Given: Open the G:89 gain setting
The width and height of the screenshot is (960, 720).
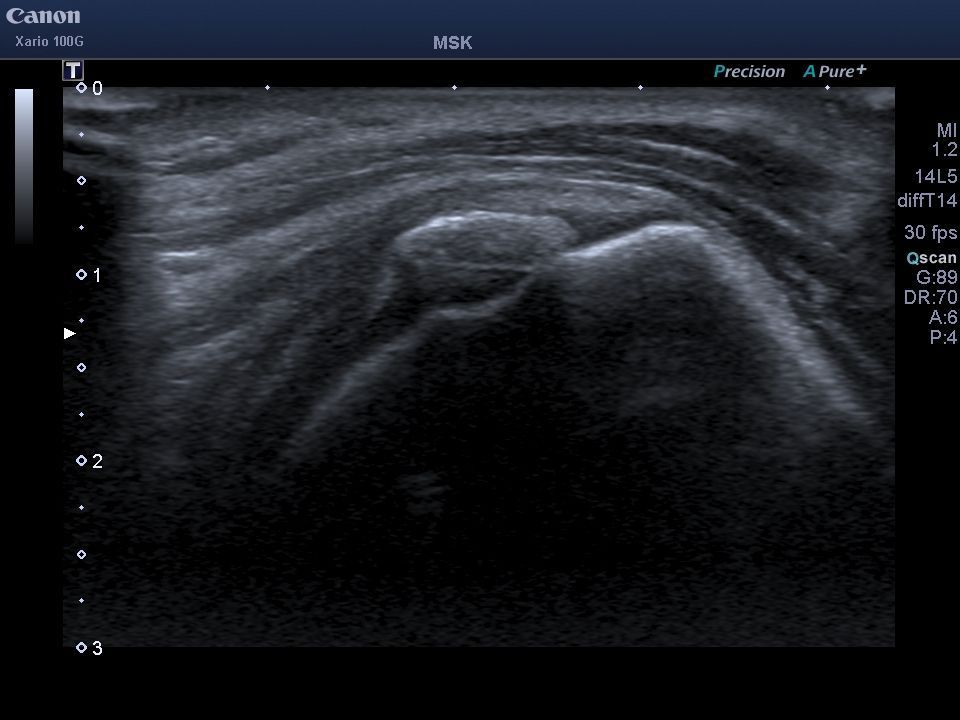Looking at the screenshot, I should (936, 278).
